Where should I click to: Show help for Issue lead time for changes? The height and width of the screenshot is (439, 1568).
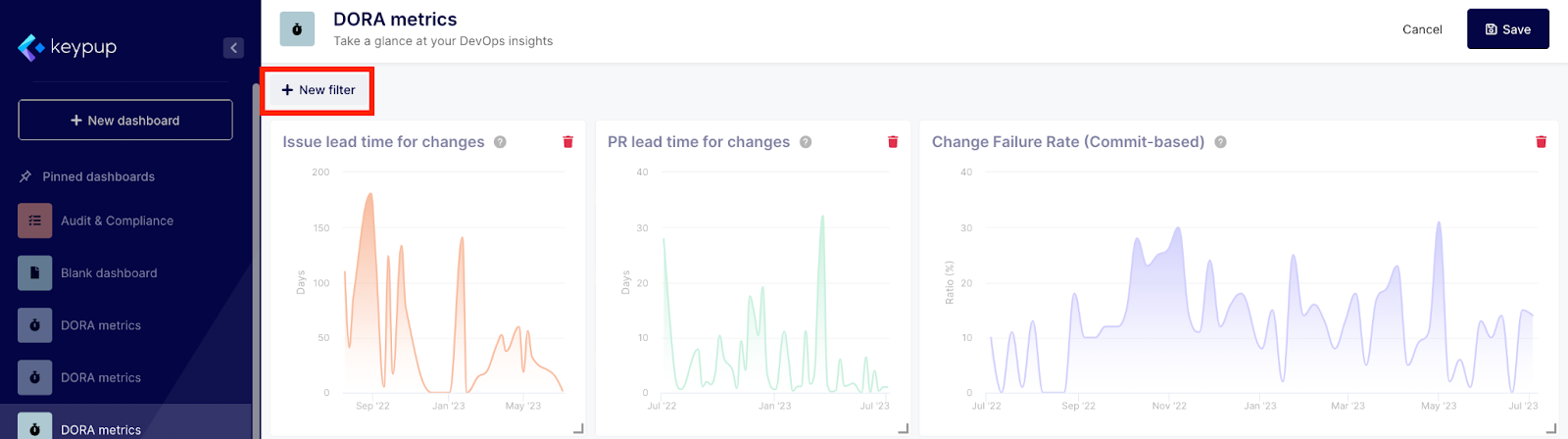pos(500,142)
